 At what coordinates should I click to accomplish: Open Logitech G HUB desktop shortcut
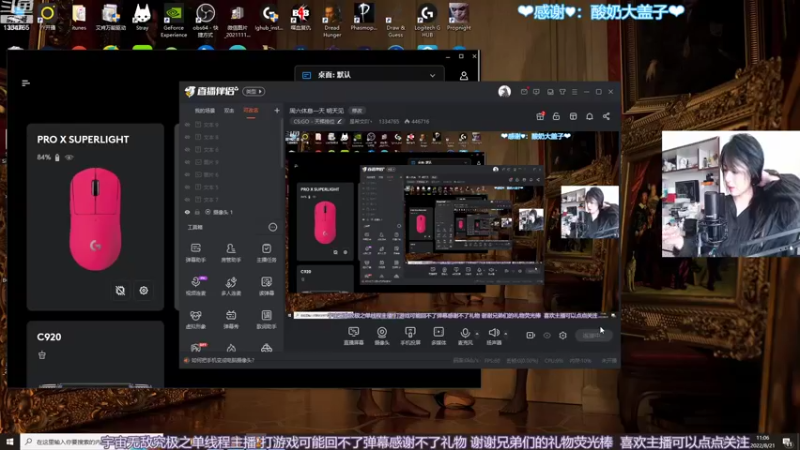(x=427, y=20)
